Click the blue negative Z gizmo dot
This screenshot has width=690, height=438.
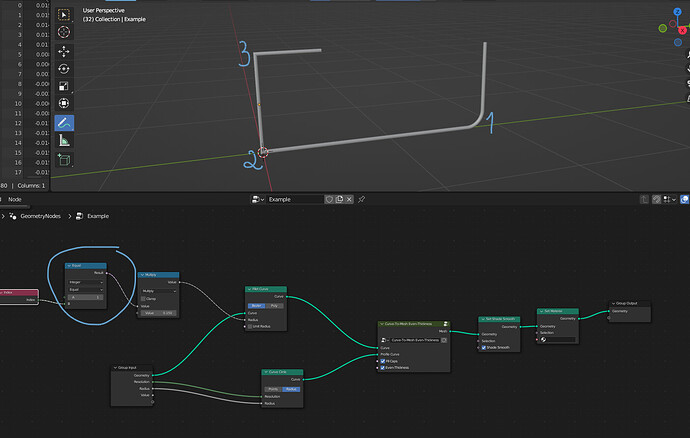click(678, 42)
